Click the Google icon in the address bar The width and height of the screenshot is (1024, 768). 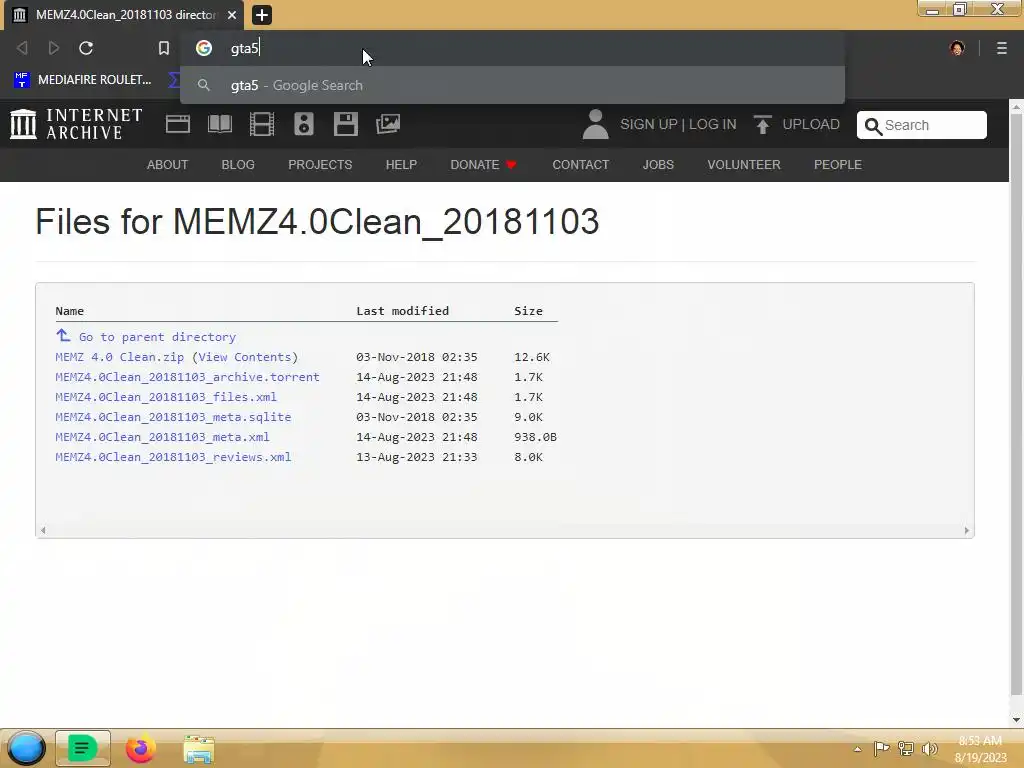[x=204, y=48]
